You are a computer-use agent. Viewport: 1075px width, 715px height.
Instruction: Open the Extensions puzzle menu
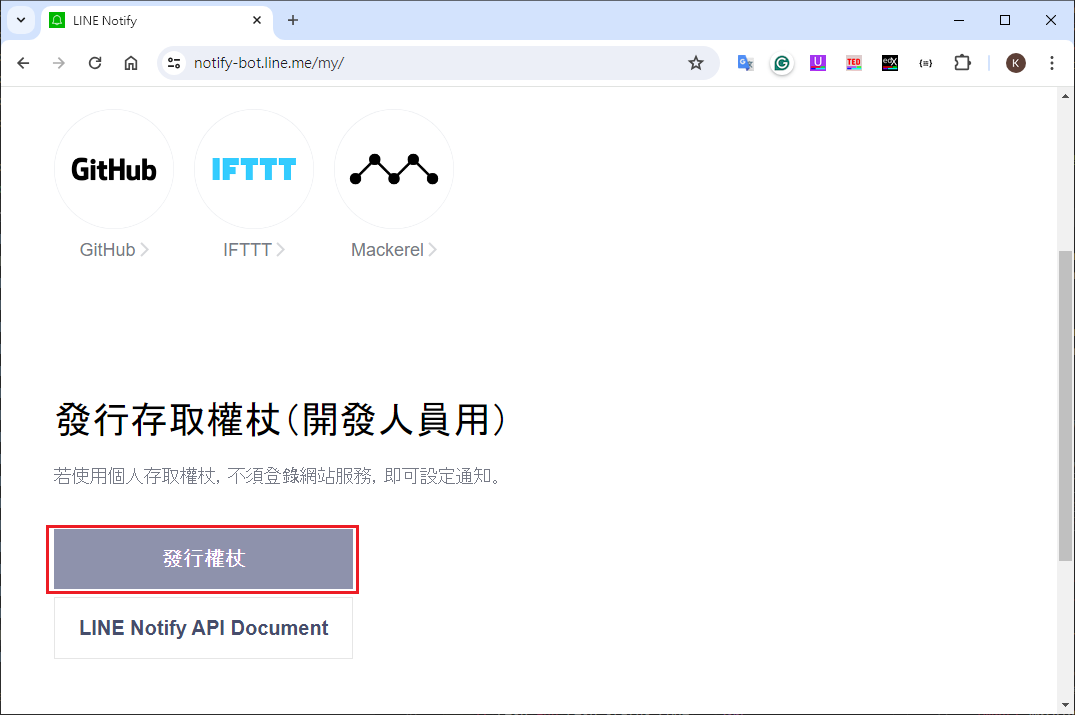(962, 63)
